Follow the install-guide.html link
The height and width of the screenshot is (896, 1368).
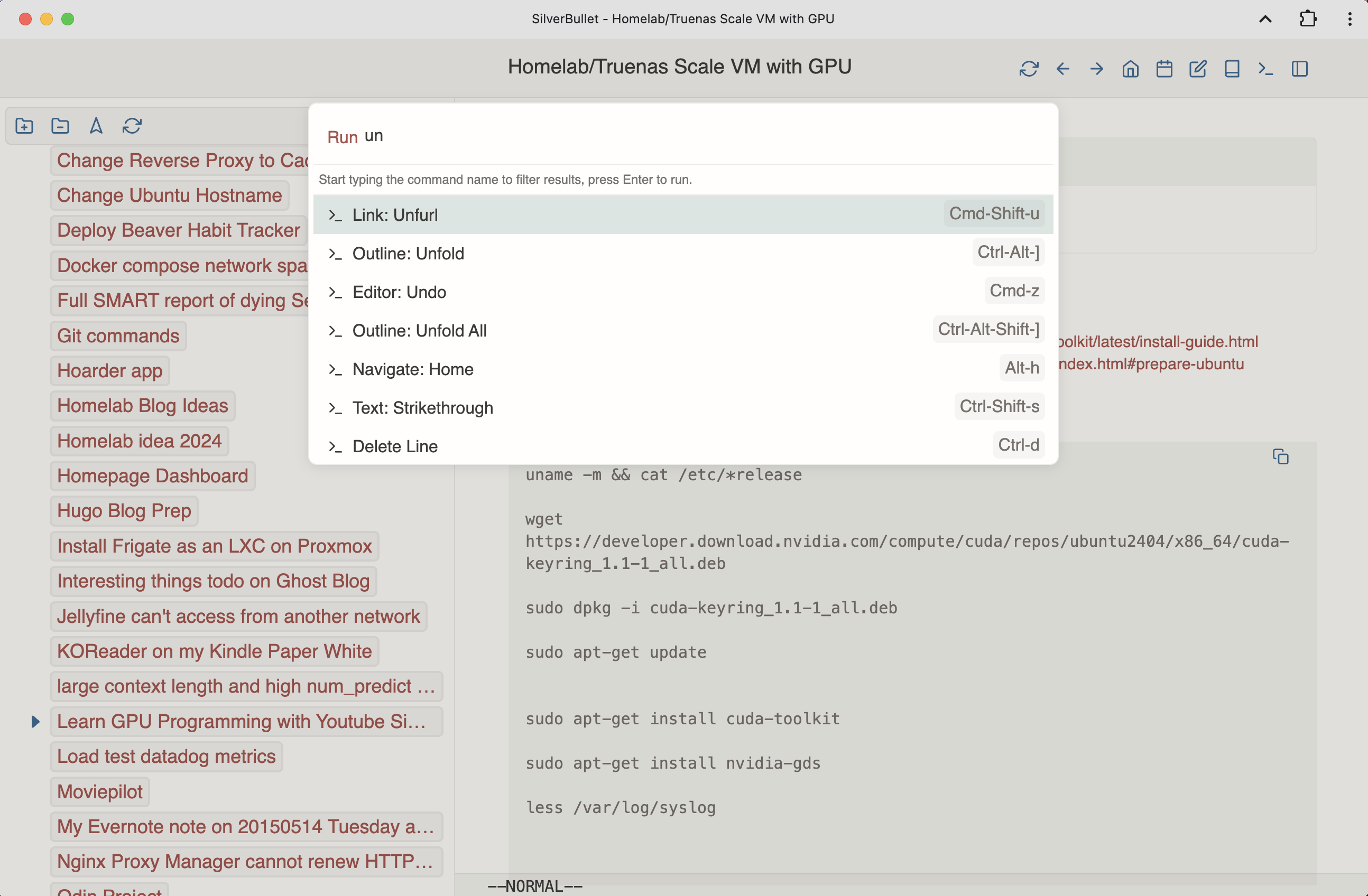click(x=1158, y=342)
